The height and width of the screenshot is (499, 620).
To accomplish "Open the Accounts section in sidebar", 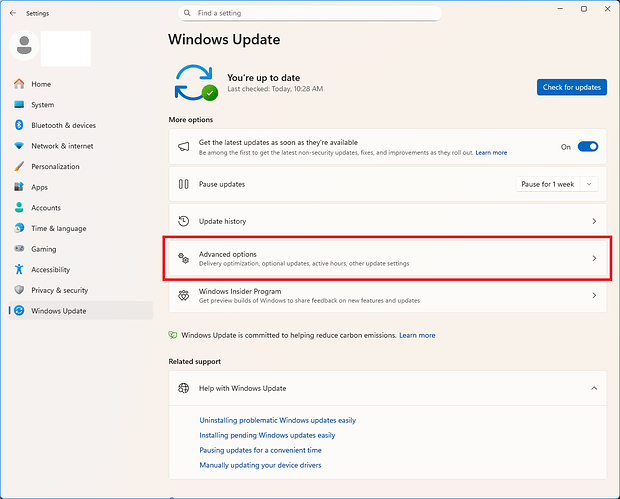I will point(46,208).
